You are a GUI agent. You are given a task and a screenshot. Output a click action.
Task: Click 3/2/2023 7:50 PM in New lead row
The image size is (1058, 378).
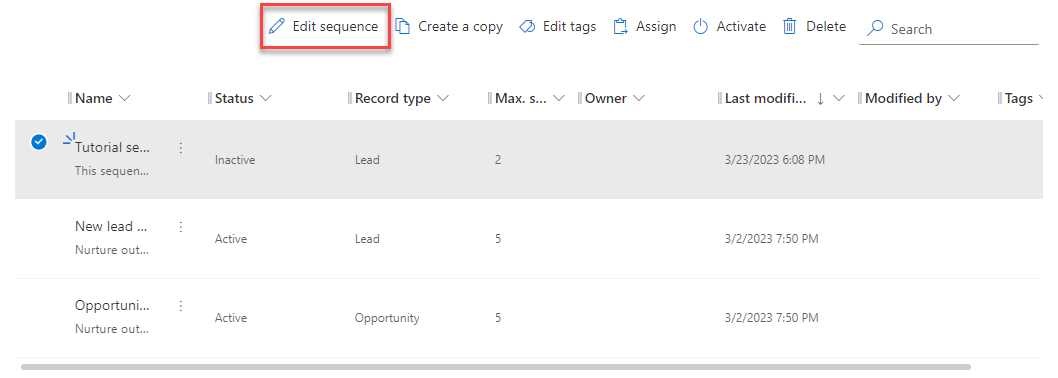771,239
